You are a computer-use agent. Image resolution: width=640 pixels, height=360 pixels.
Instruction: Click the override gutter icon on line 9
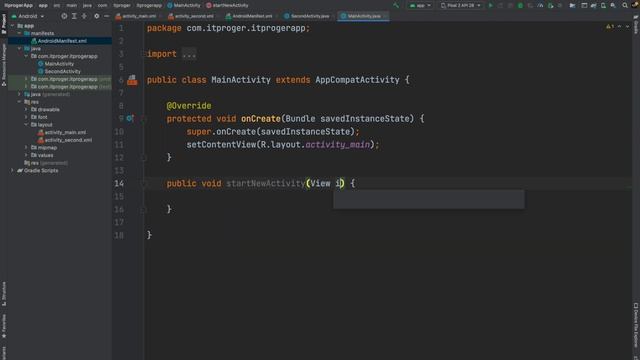tap(130, 118)
